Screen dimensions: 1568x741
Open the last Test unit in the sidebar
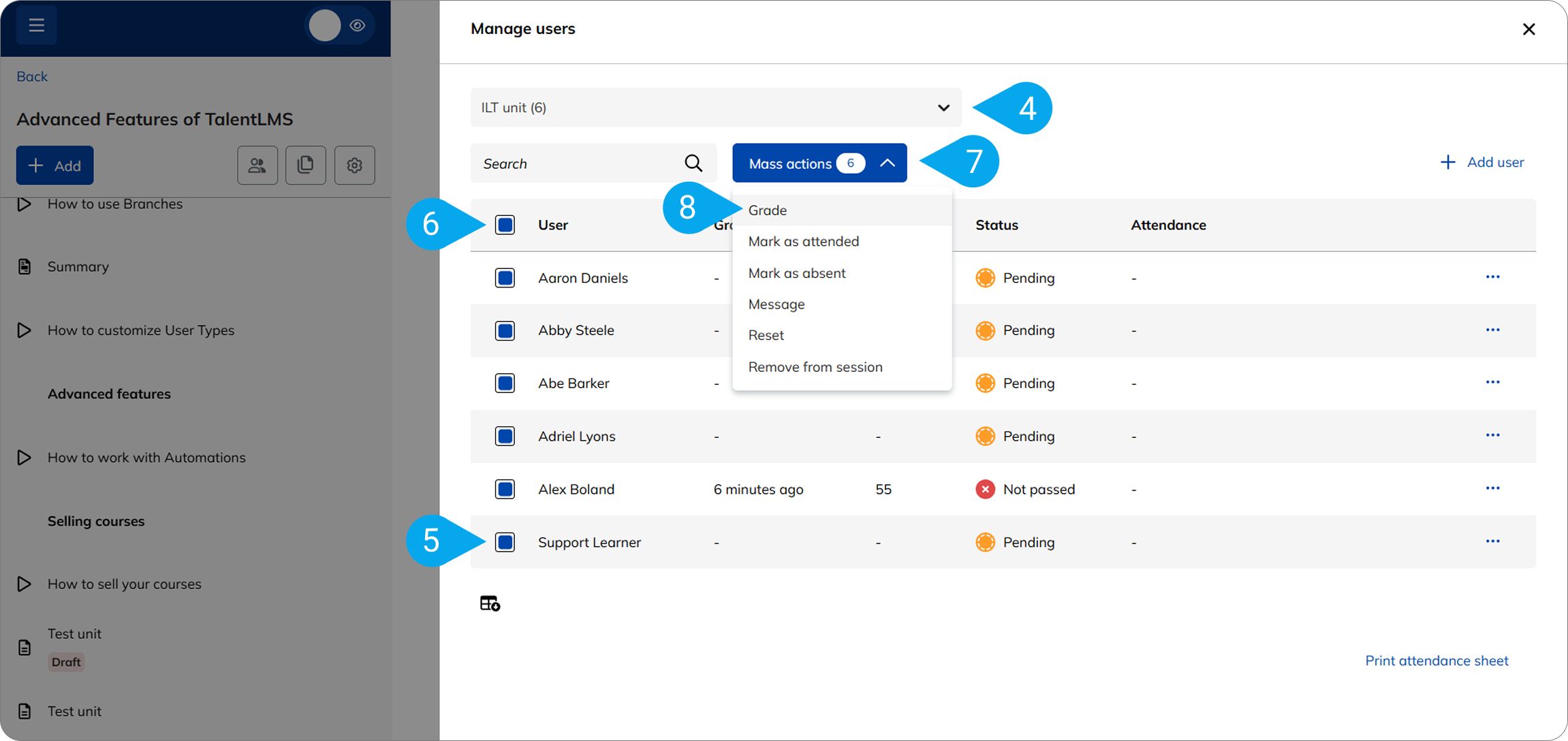[x=74, y=711]
